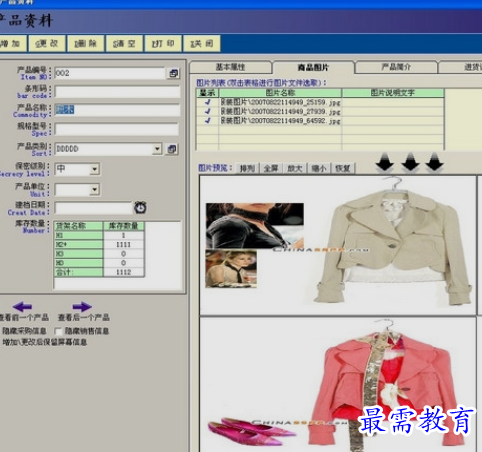Click stock quantity cell showing 1111

click(x=124, y=245)
